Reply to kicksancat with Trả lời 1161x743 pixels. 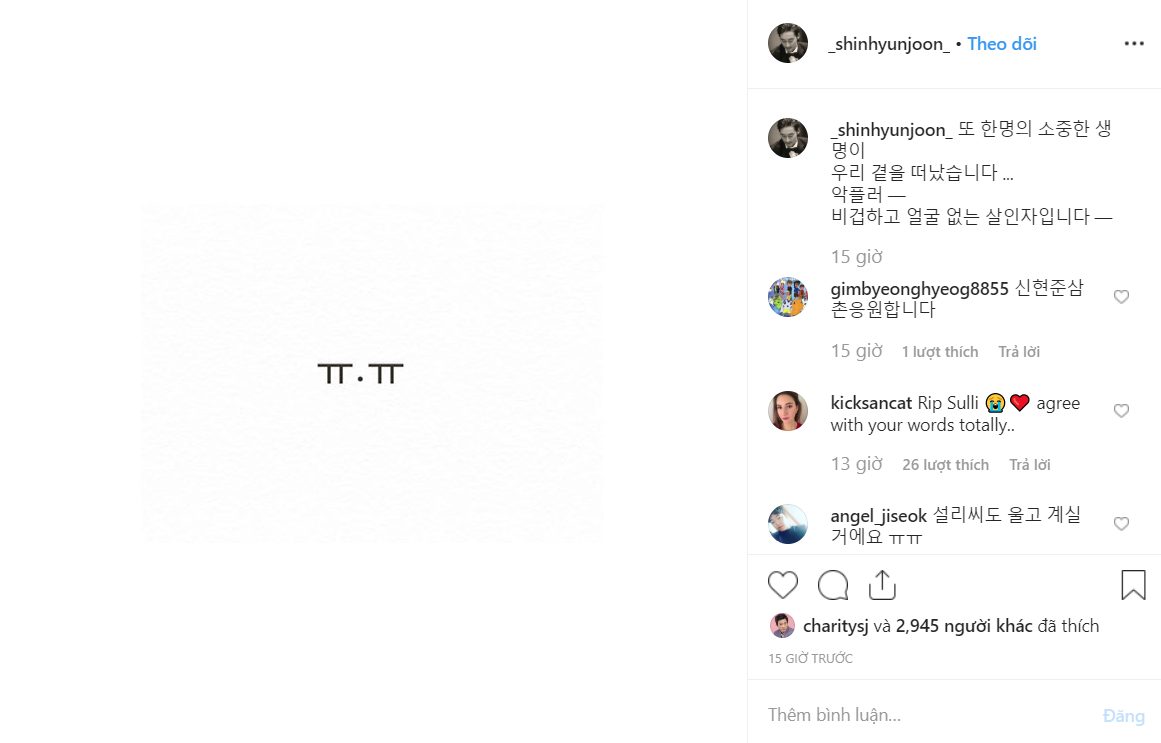pos(1029,465)
